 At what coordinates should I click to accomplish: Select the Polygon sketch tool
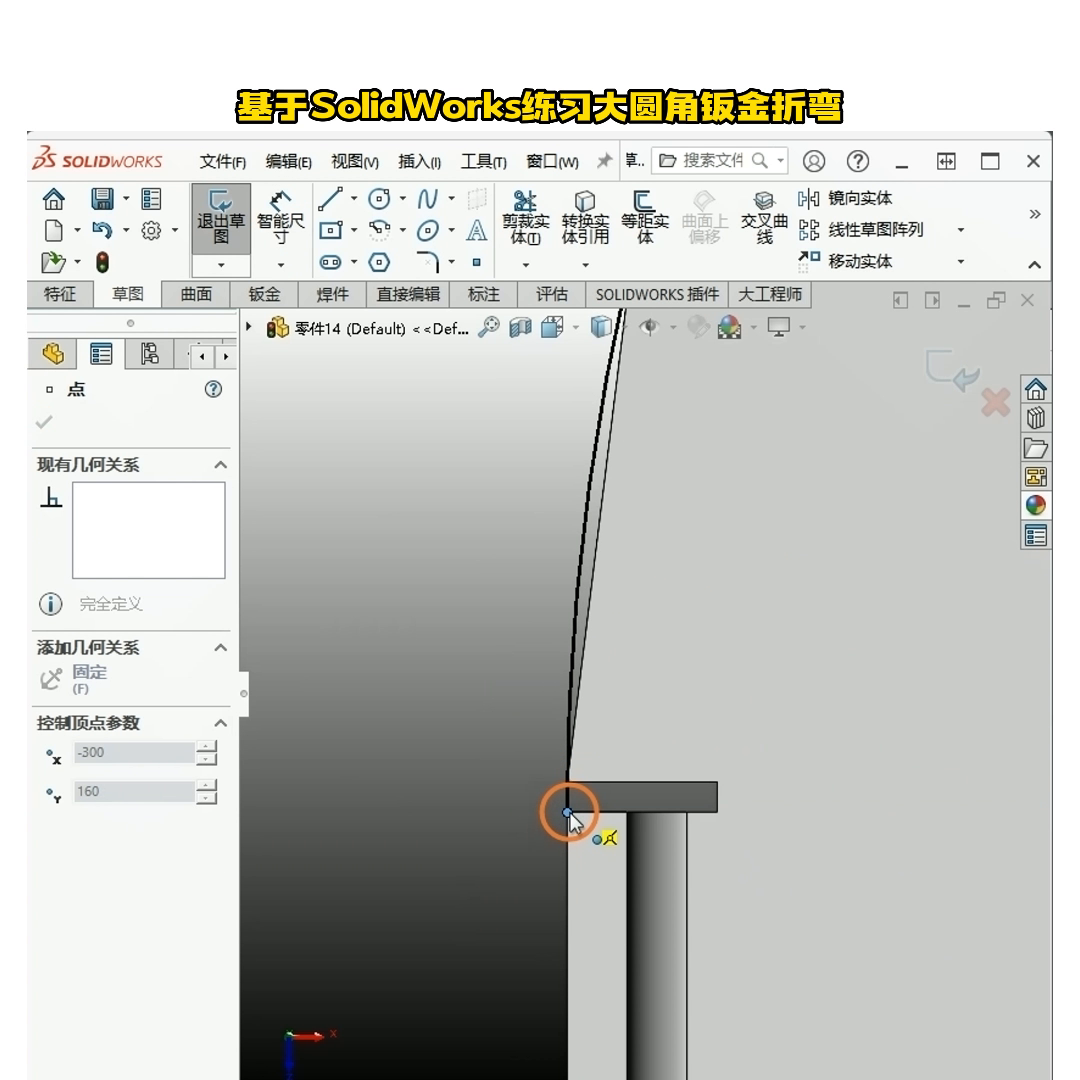(x=379, y=262)
